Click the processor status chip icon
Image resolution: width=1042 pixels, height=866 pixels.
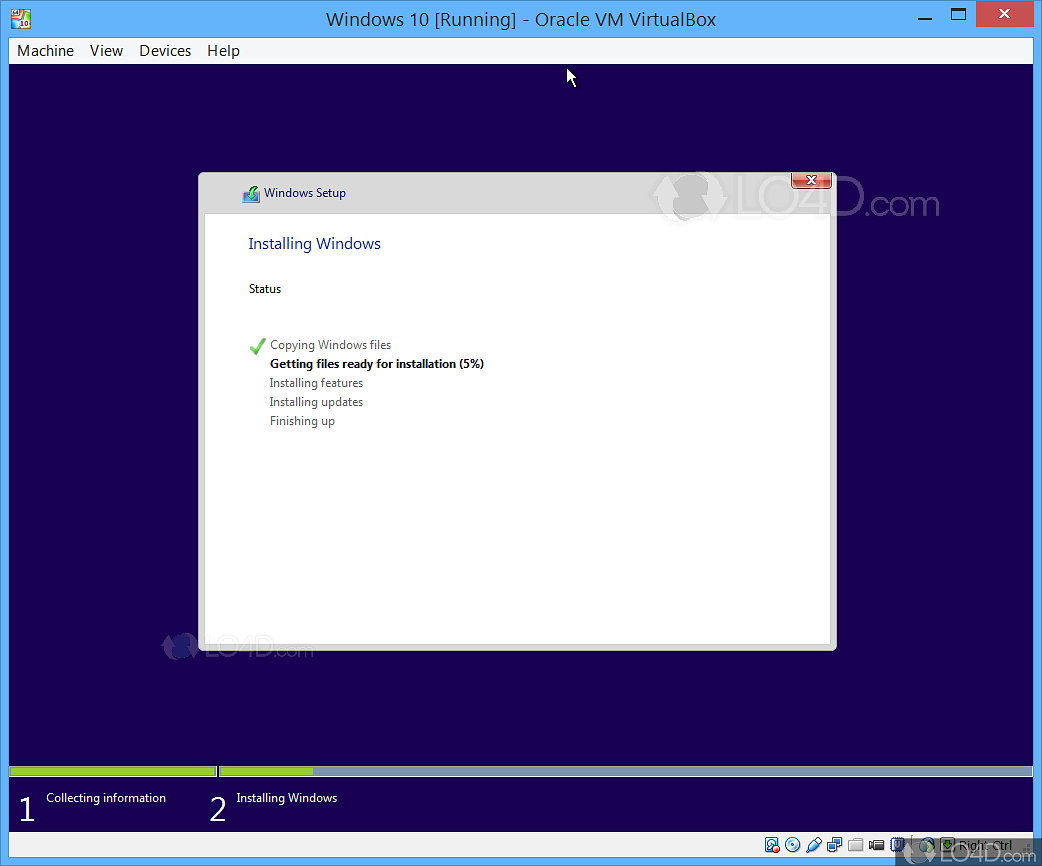pos(898,845)
